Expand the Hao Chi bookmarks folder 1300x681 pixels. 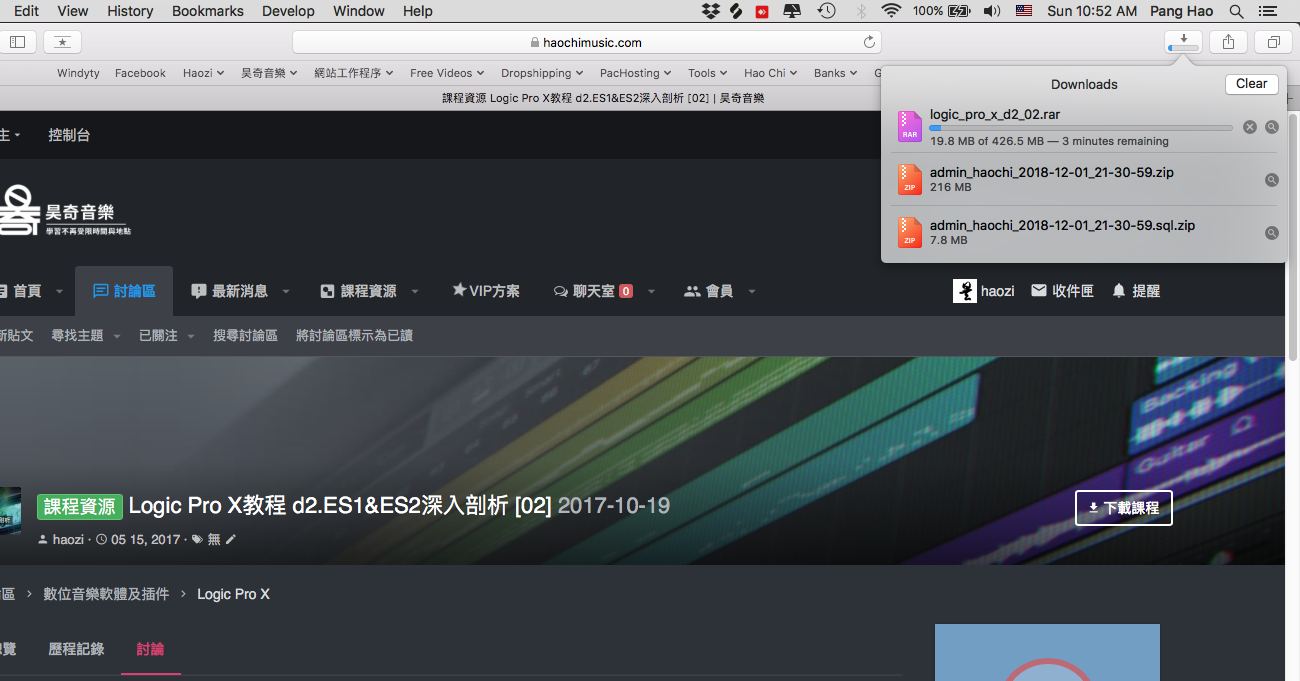[x=770, y=73]
